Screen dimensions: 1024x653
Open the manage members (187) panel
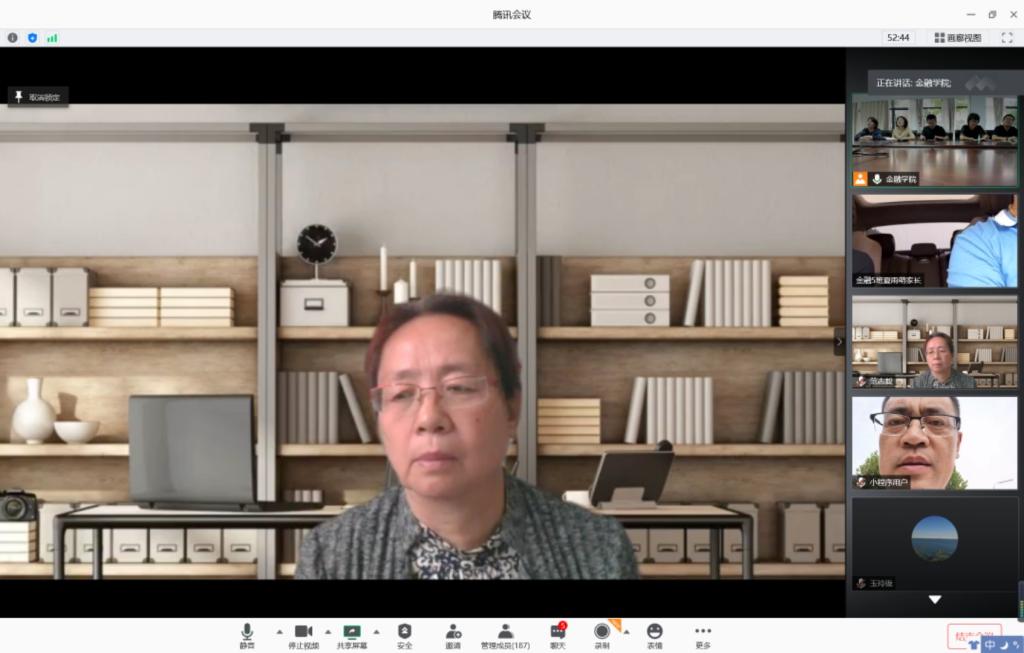(505, 634)
